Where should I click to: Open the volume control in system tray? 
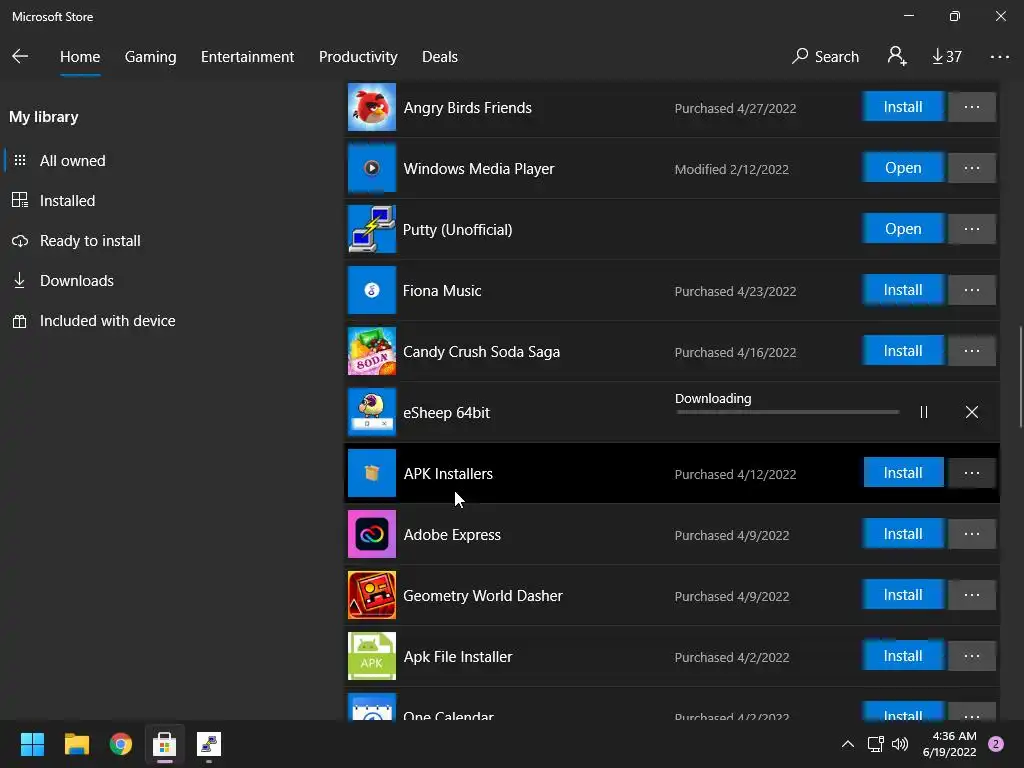click(x=900, y=744)
